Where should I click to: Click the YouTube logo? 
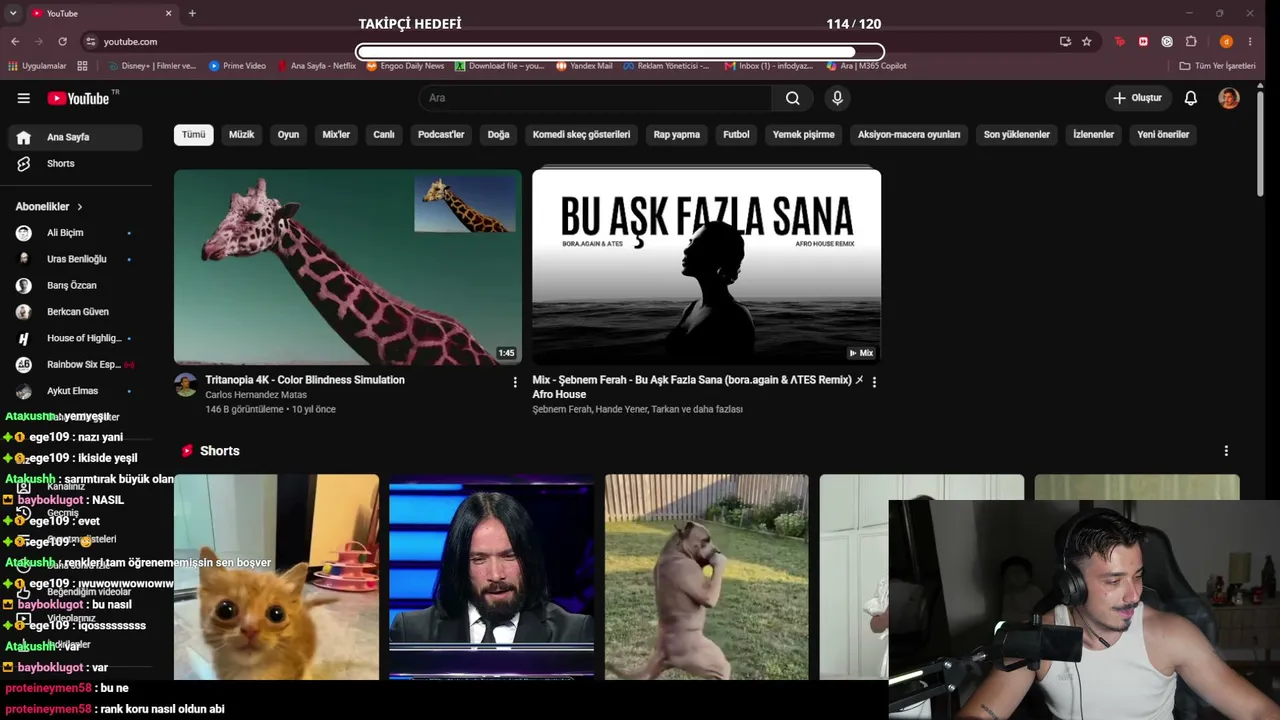coord(78,98)
